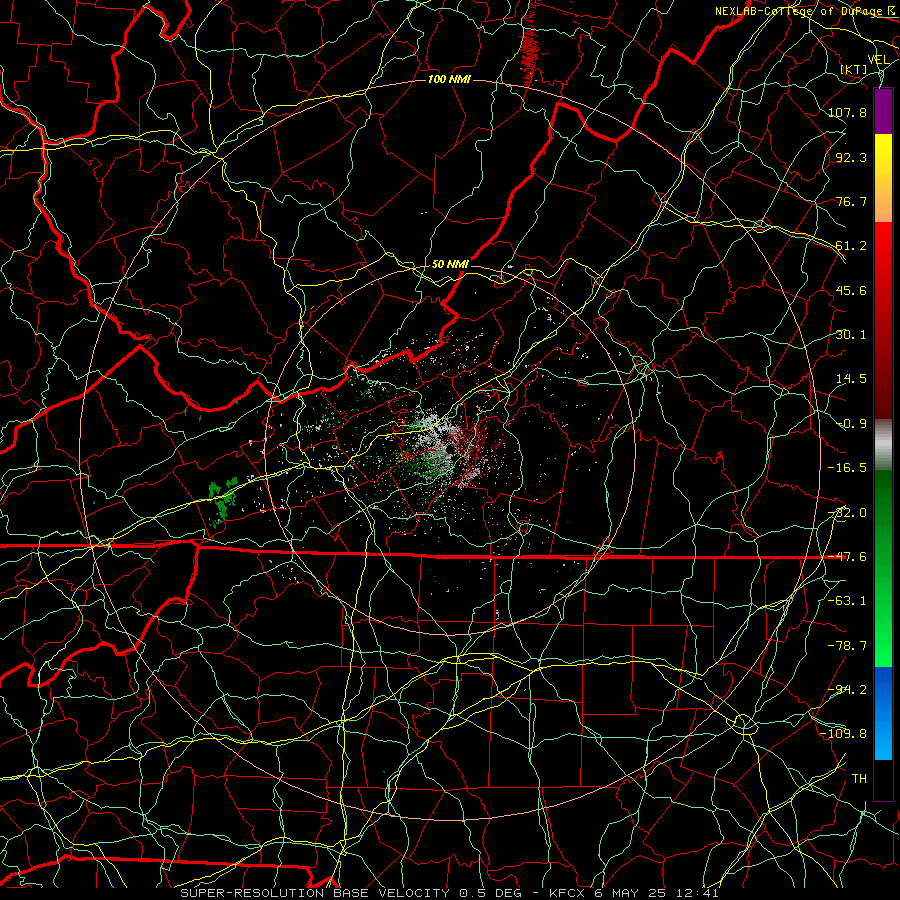Pick the purple segment of color bar
Screen dimensions: 900x900
coord(883,111)
